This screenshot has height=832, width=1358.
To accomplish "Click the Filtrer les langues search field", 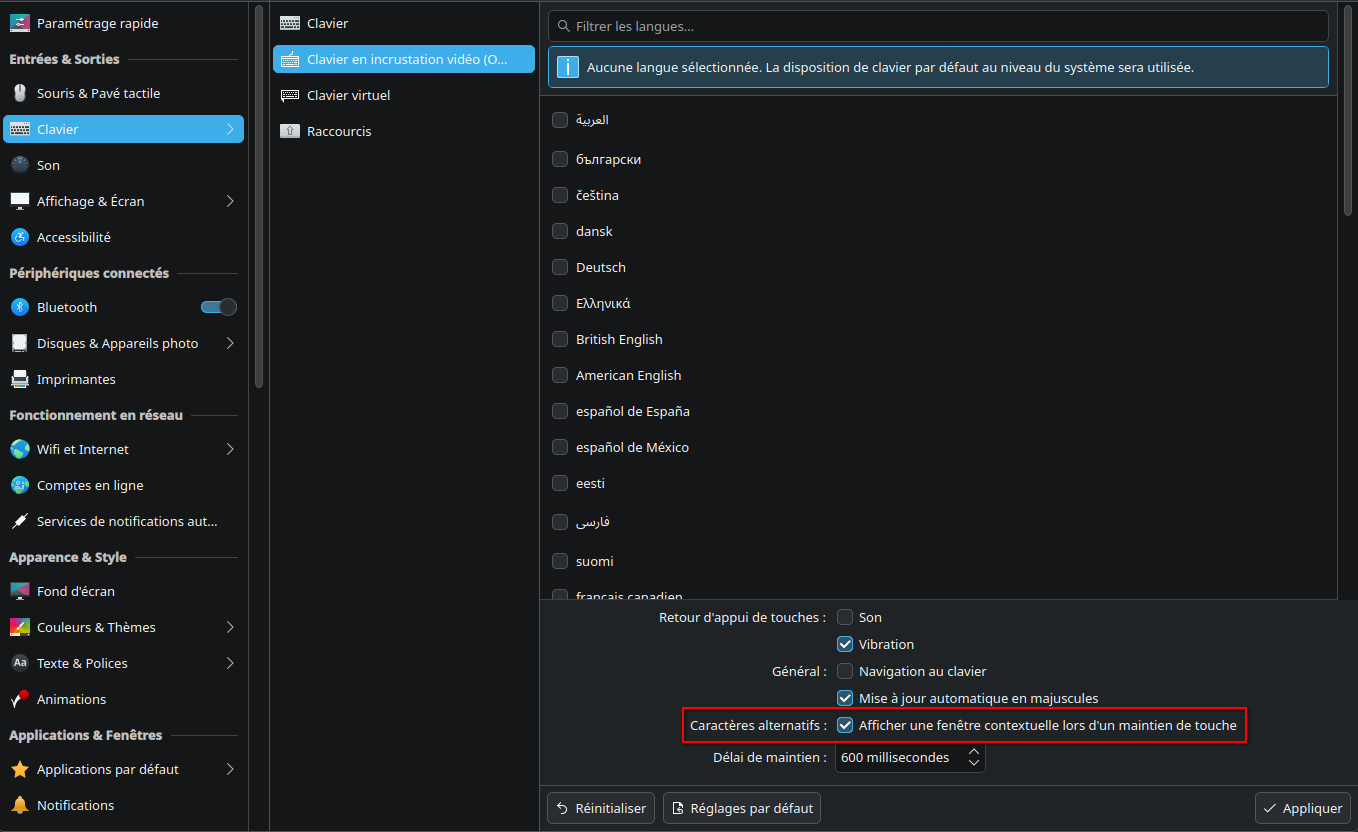I will [938, 26].
